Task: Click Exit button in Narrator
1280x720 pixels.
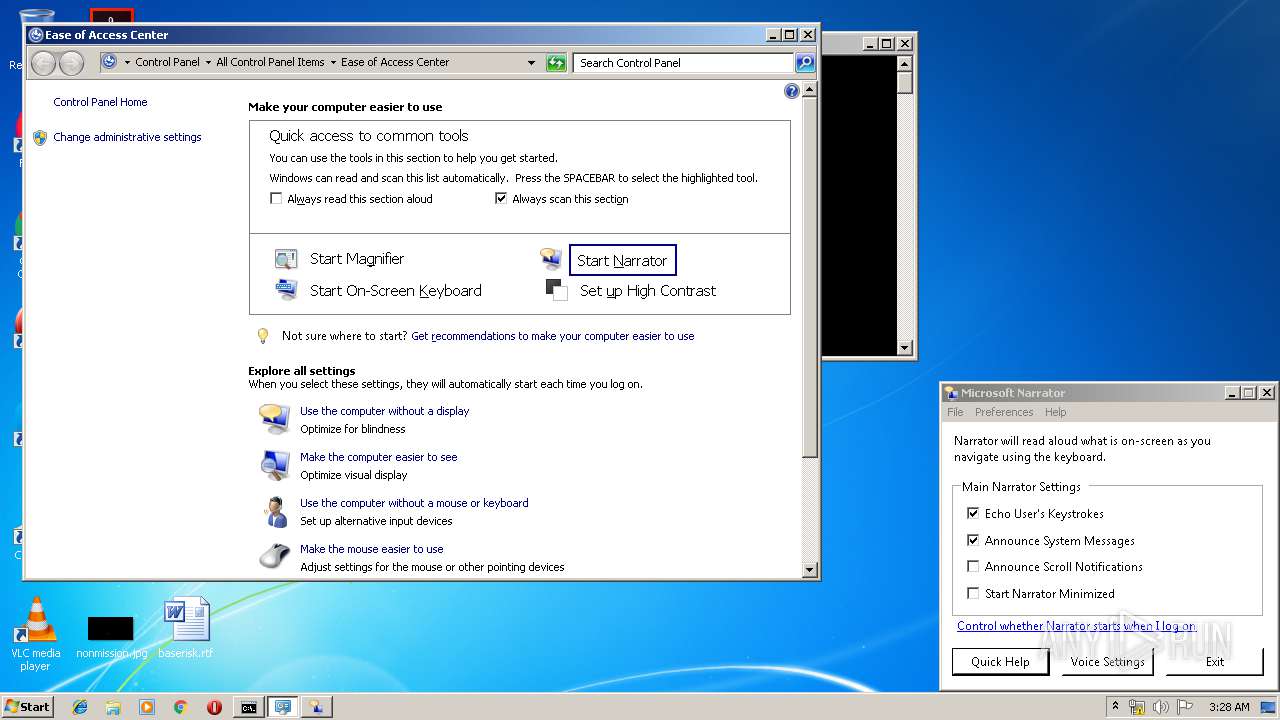Action: pos(1214,661)
